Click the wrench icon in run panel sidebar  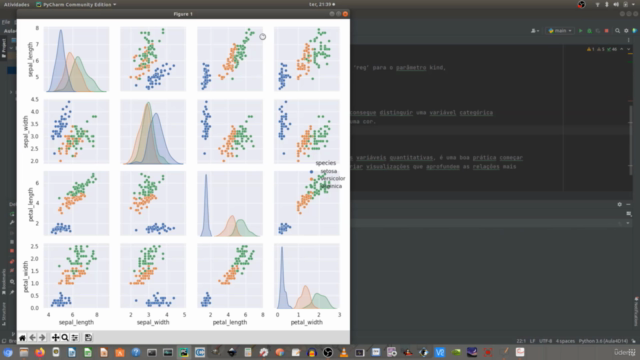tap(12, 223)
